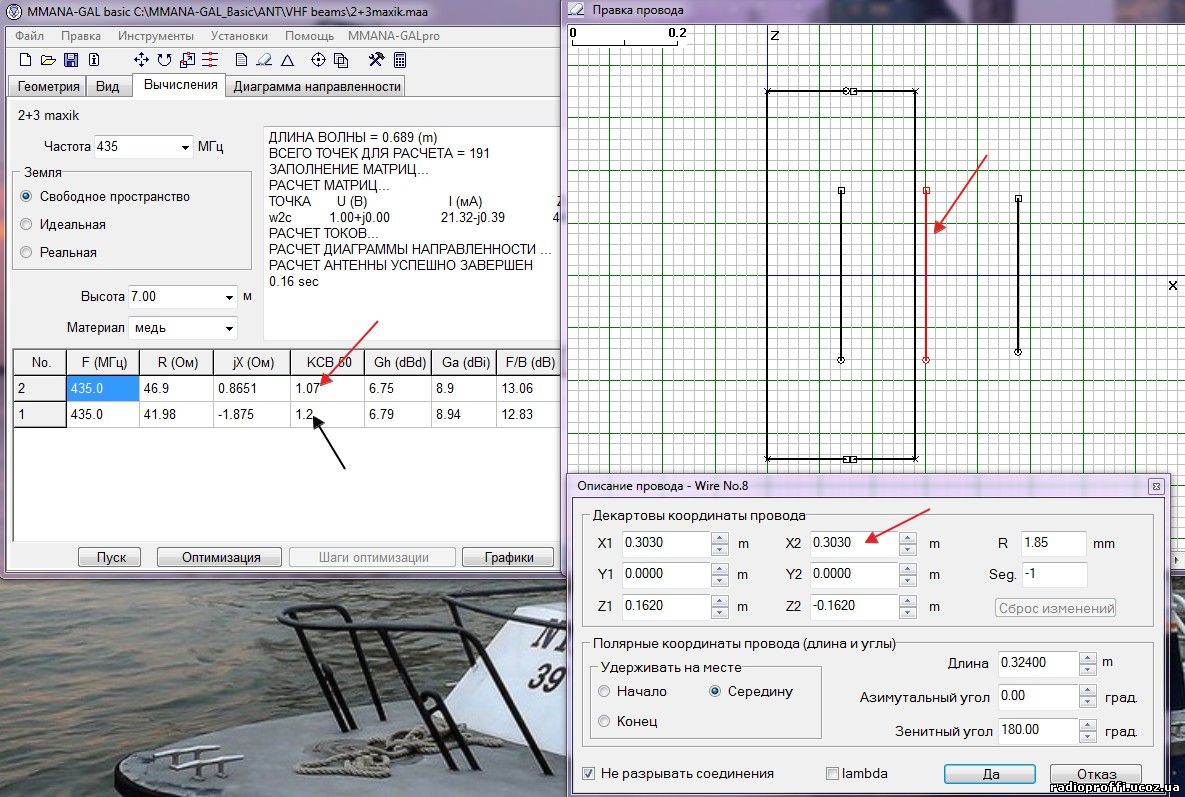The height and width of the screenshot is (797, 1185).
Task: Open the Материал material dropdown
Action: point(229,329)
